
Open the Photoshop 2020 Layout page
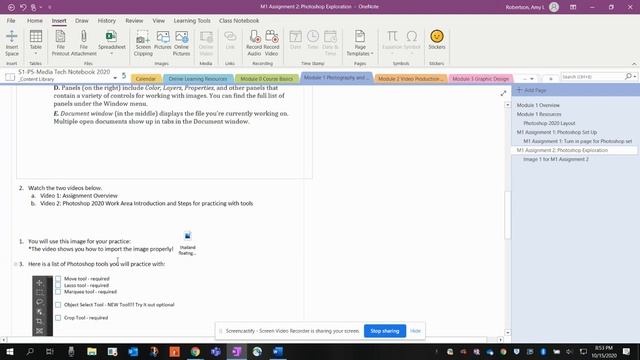(x=549, y=123)
